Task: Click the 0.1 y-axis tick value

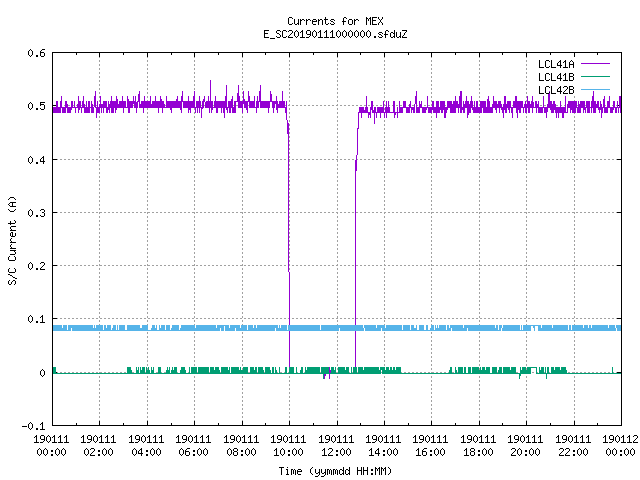Action: (x=36, y=319)
